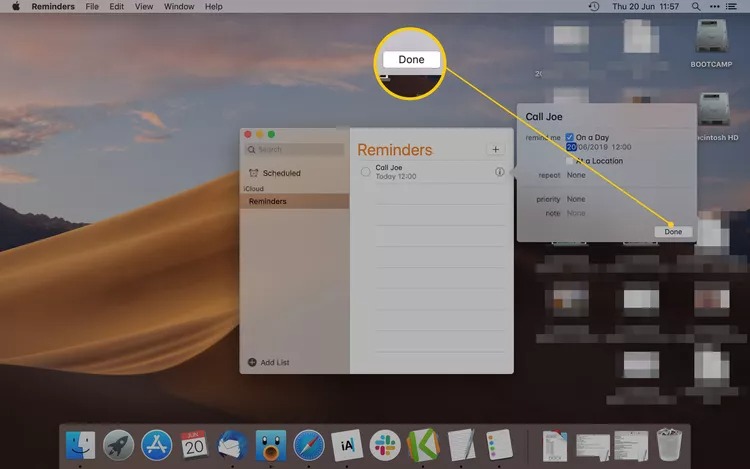Open Finder from the Dock
750x469 pixels.
80,445
